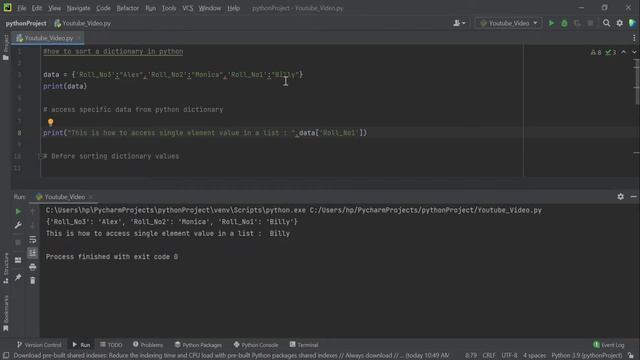This screenshot has height=360, width=640.
Task: Go to previous highlighted error arrow
Action: click(x=623, y=52)
